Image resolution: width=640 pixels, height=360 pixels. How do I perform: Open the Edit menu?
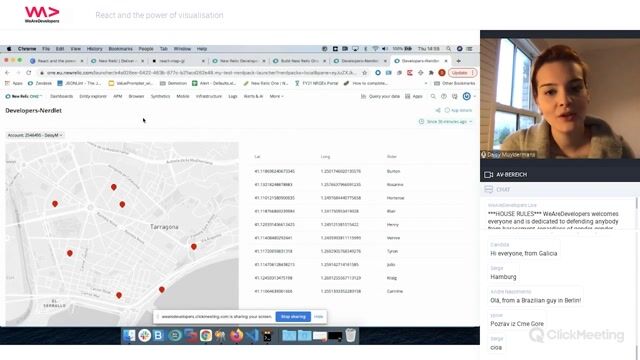[x=60, y=49]
